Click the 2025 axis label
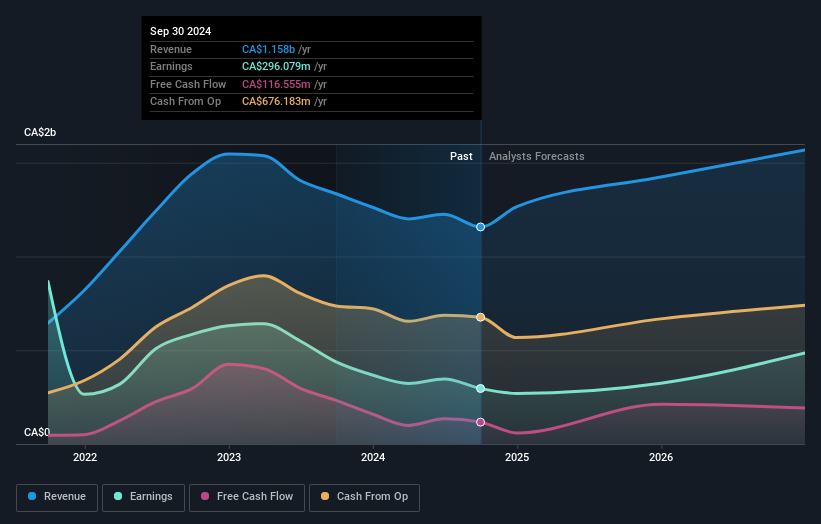The height and width of the screenshot is (524, 821). tap(517, 458)
